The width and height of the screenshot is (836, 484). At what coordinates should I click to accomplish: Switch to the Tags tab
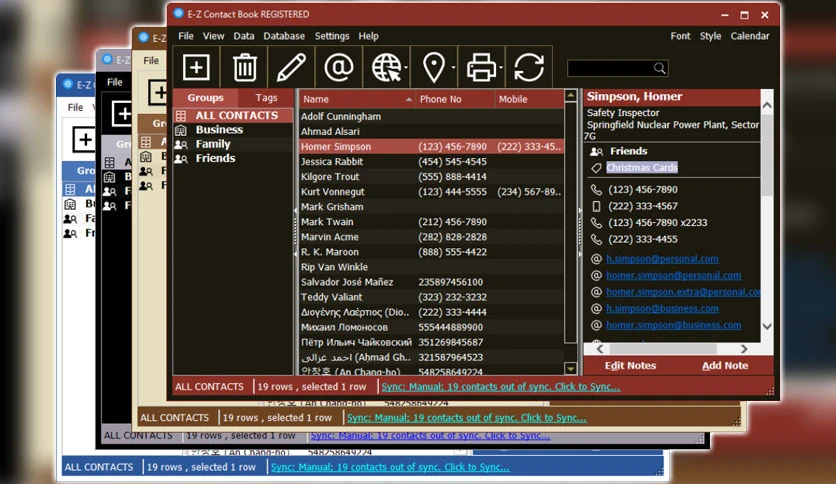click(x=266, y=98)
